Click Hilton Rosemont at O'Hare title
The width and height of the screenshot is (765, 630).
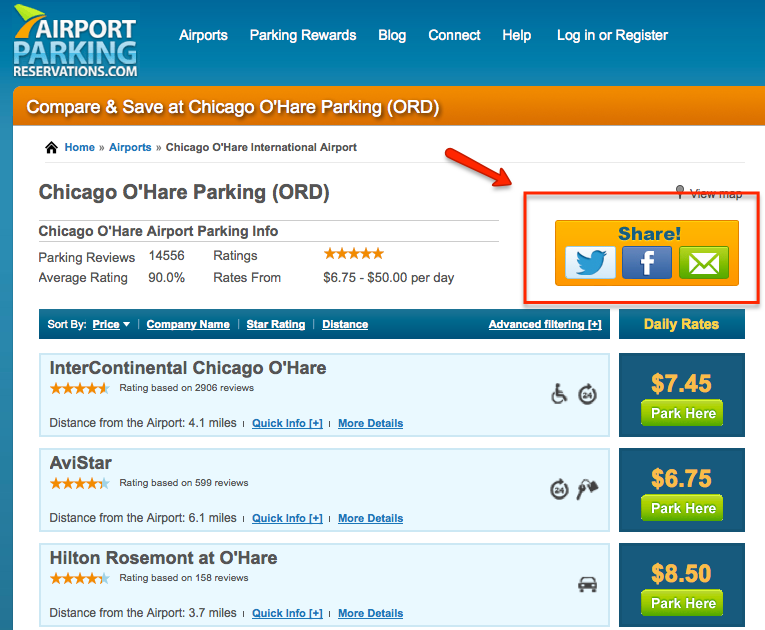point(163,558)
